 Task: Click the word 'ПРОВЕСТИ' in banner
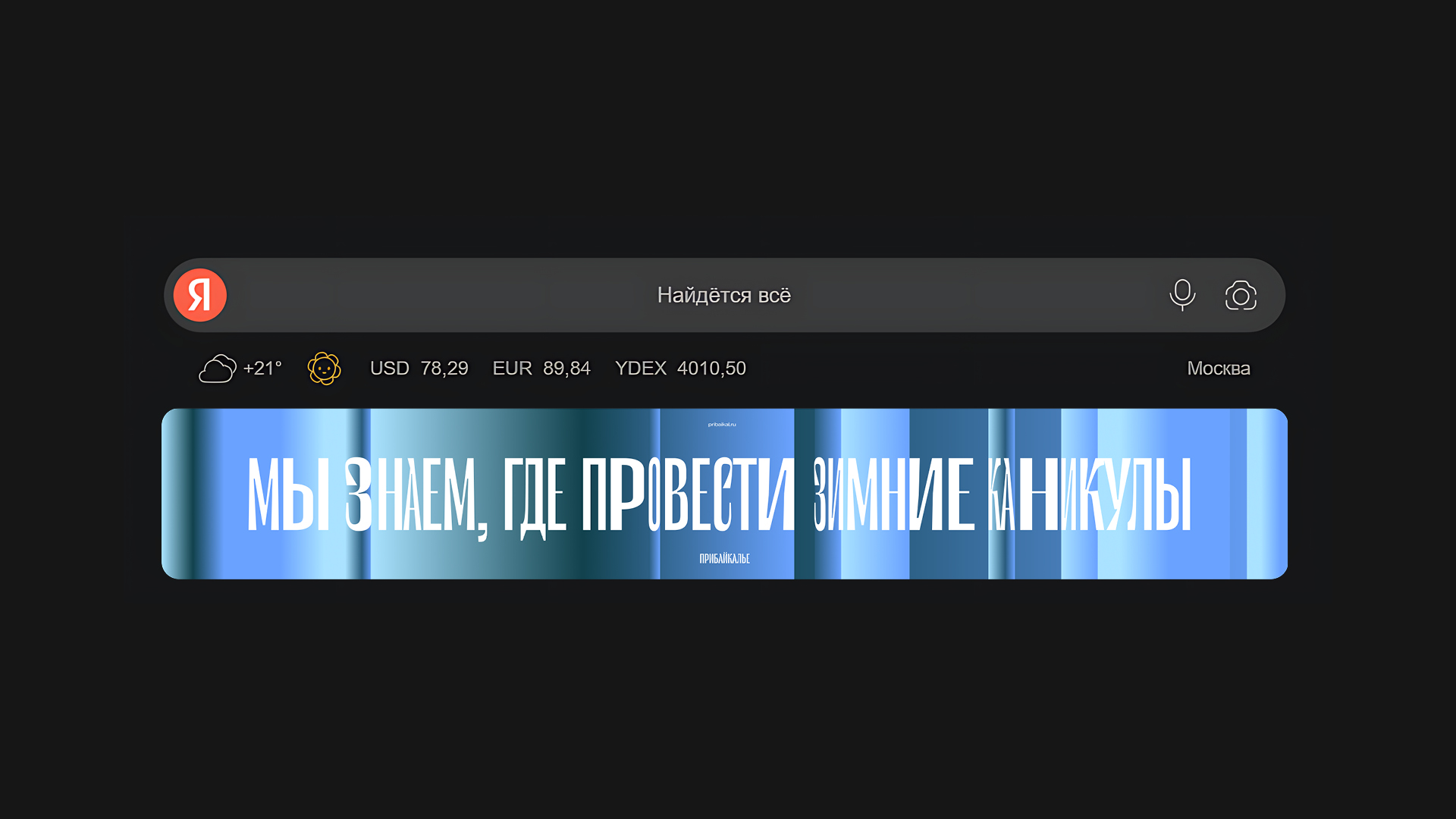tap(687, 494)
